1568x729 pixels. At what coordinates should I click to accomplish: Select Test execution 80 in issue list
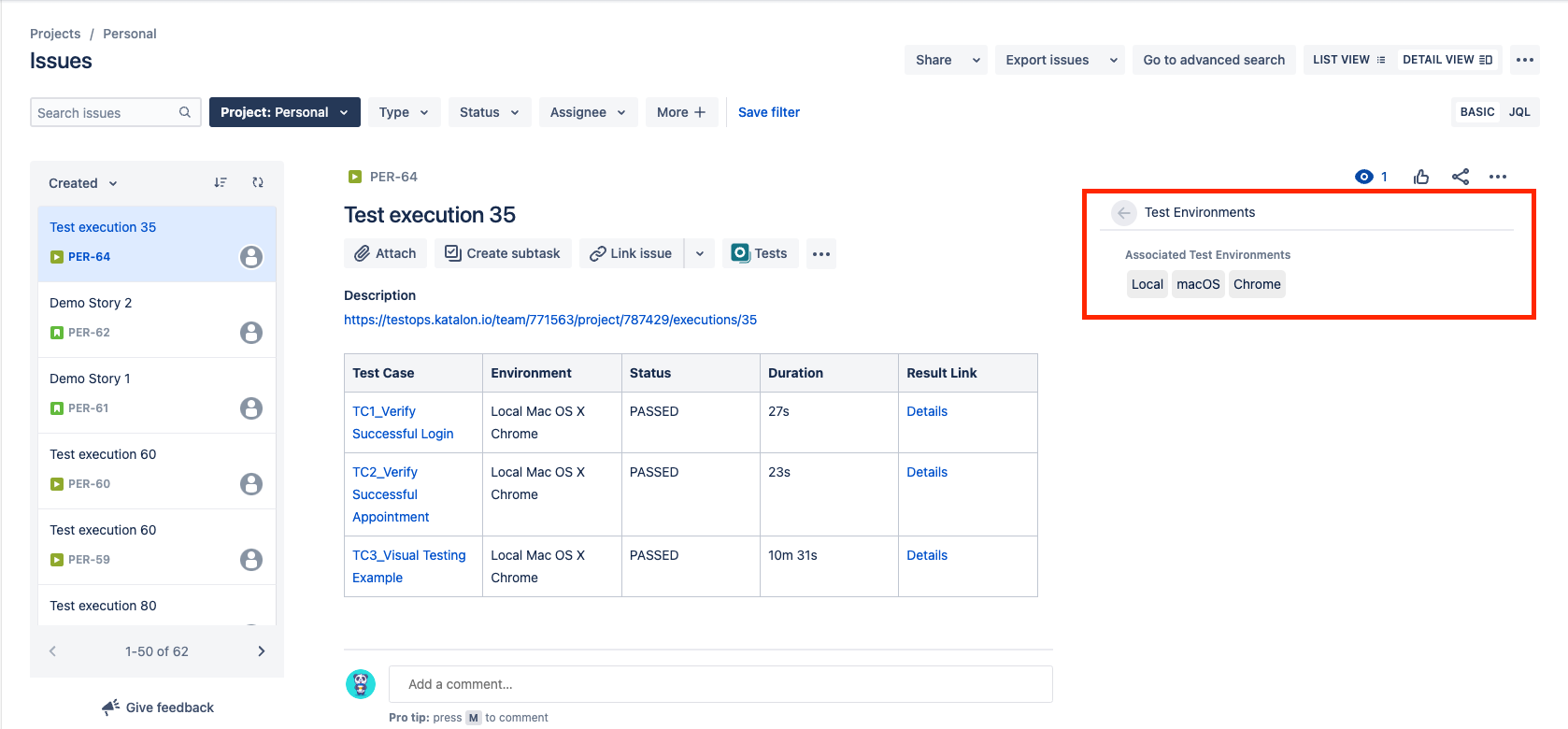(157, 606)
